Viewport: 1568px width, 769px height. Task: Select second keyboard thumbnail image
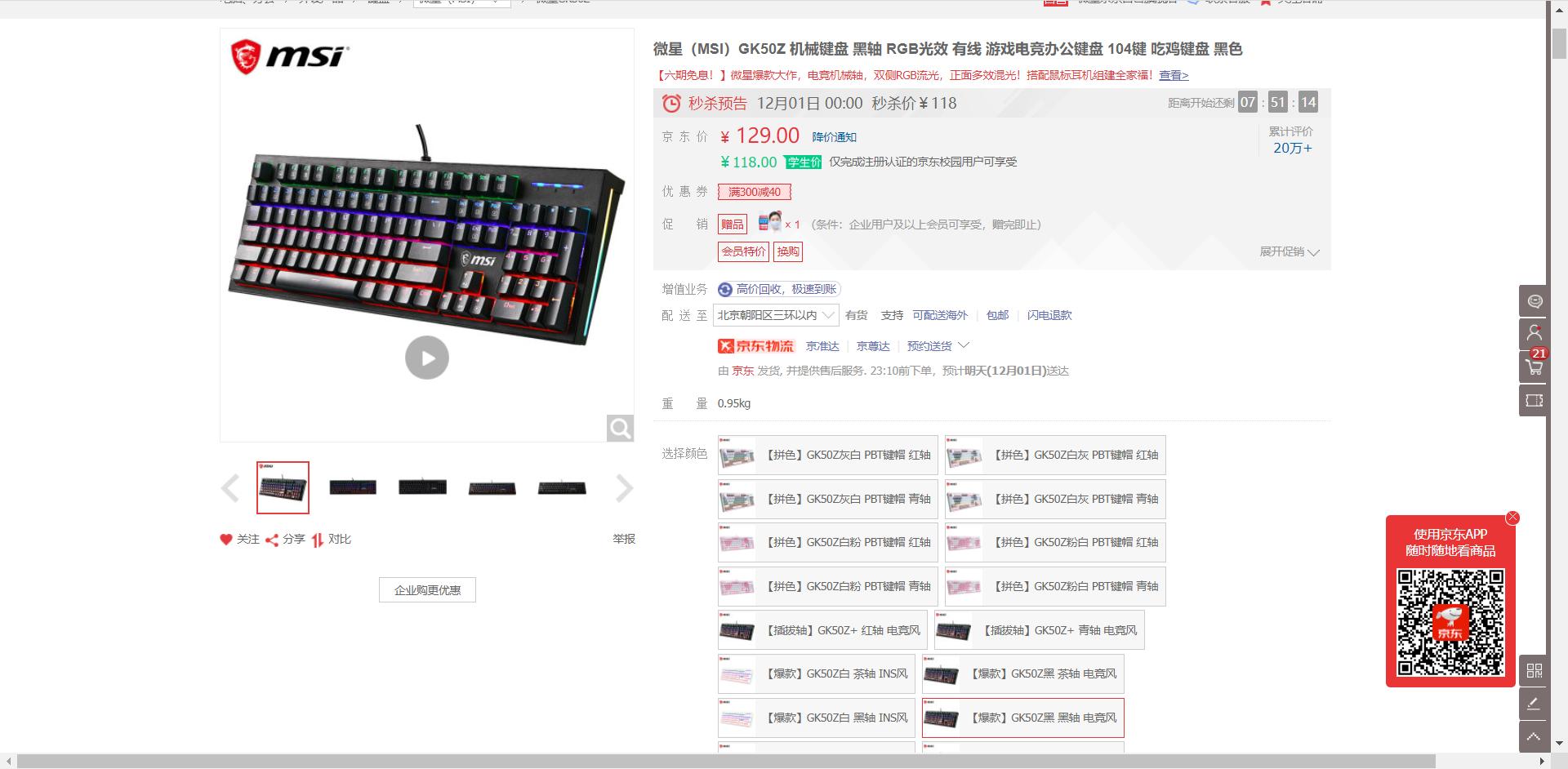pyautogui.click(x=353, y=487)
